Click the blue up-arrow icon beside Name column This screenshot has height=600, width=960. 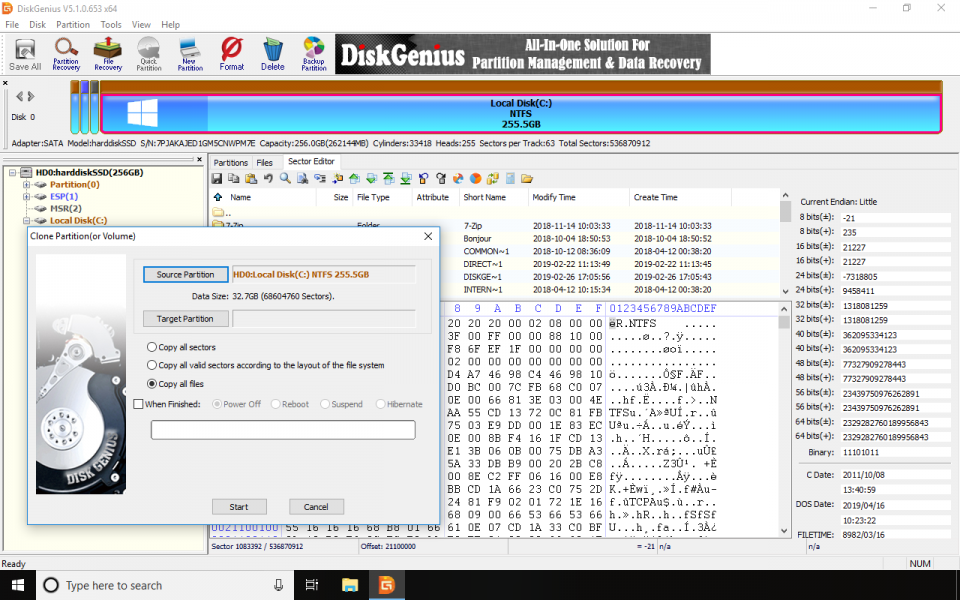coord(217,197)
